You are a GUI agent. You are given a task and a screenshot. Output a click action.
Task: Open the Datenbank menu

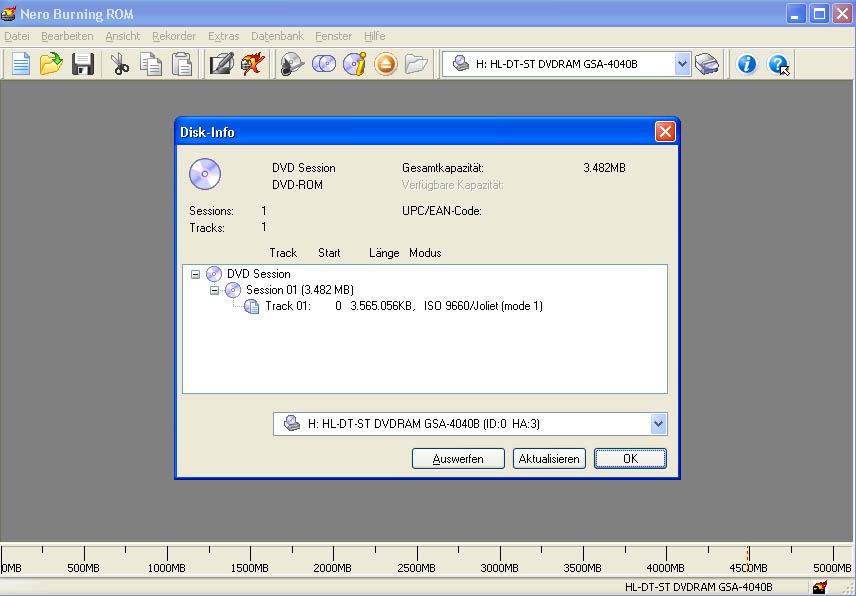pyautogui.click(x=277, y=36)
